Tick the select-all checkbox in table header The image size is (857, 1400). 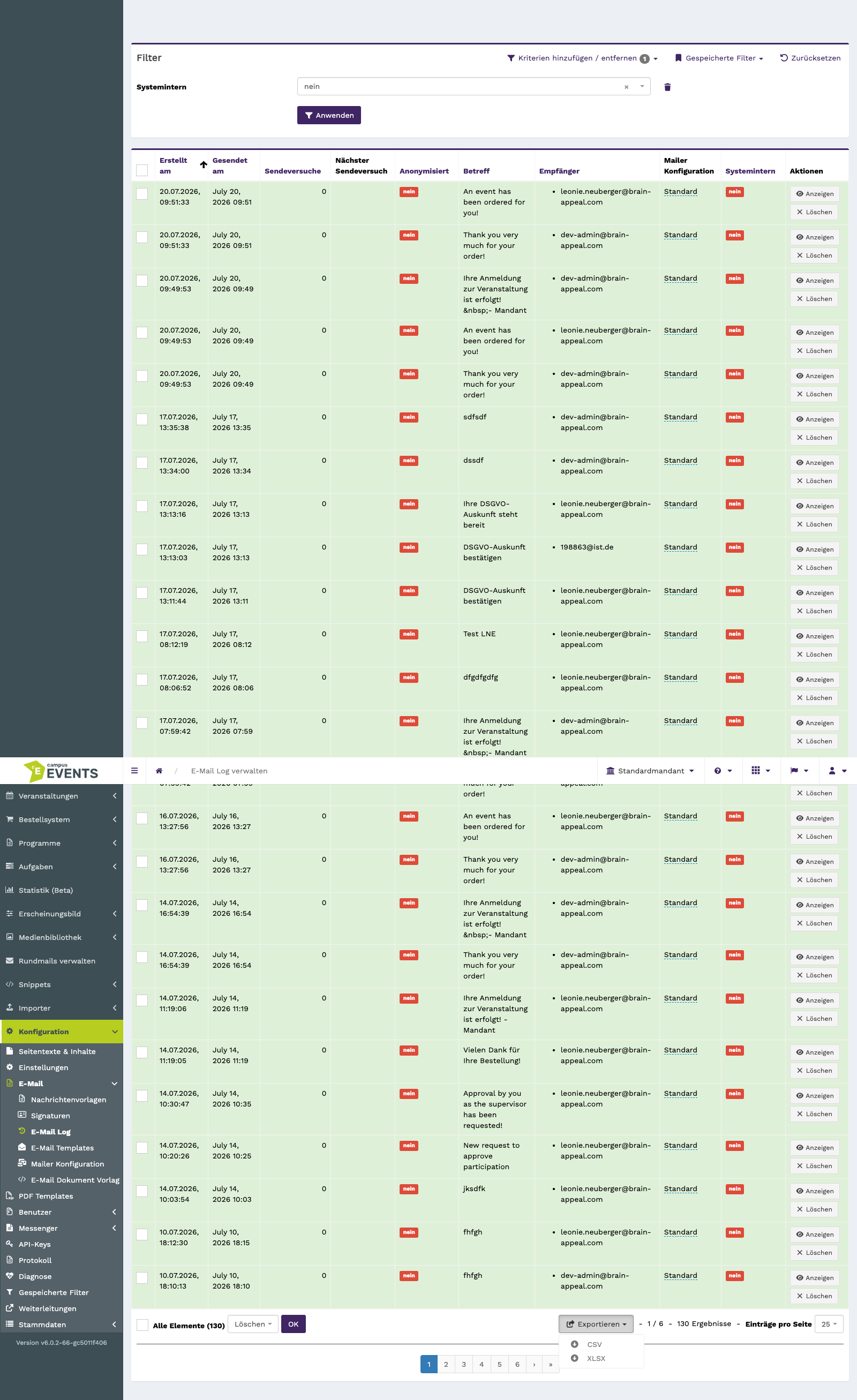(142, 170)
